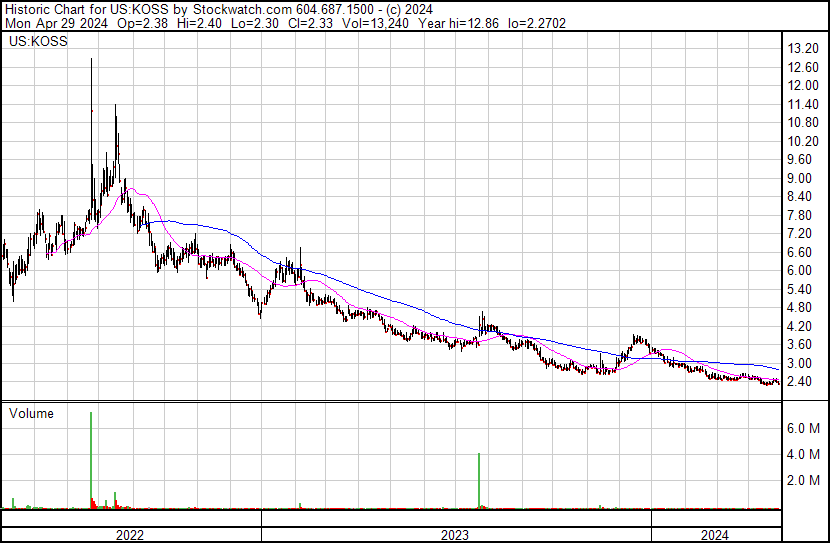Viewport: 830px width, 543px height.
Task: Click the highest price spike near 12.86
Action: click(92, 62)
